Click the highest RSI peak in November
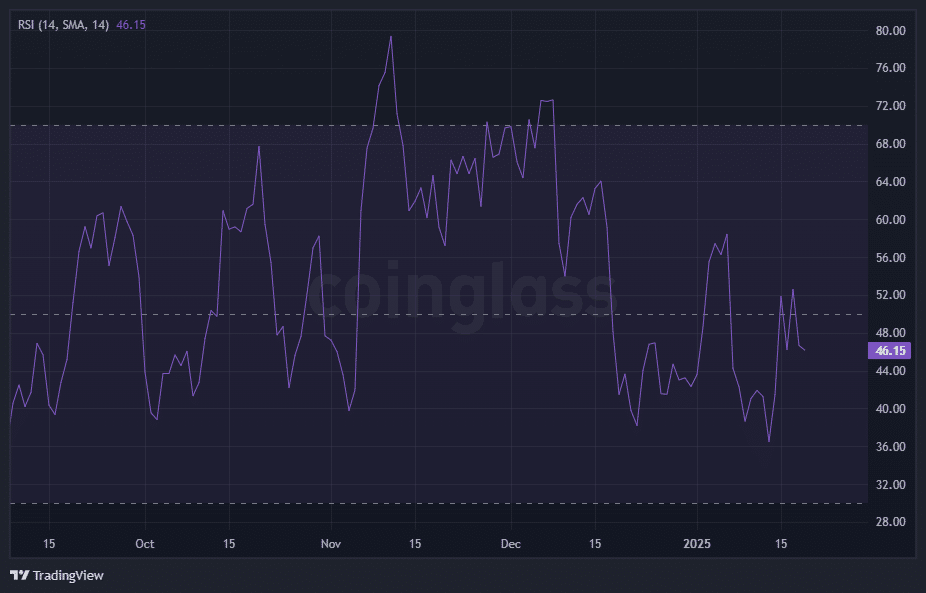926x593 pixels. pos(390,37)
